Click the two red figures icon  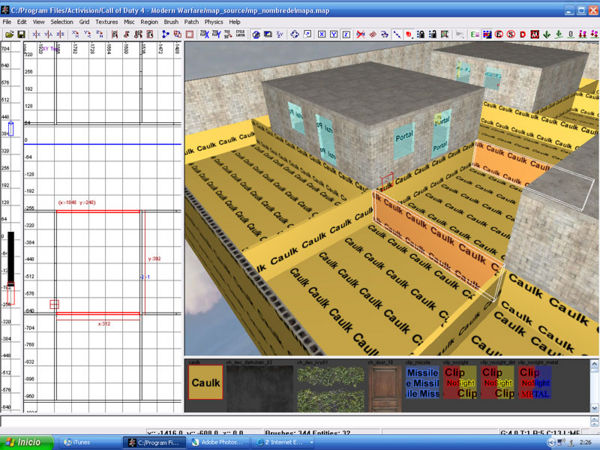click(582, 34)
